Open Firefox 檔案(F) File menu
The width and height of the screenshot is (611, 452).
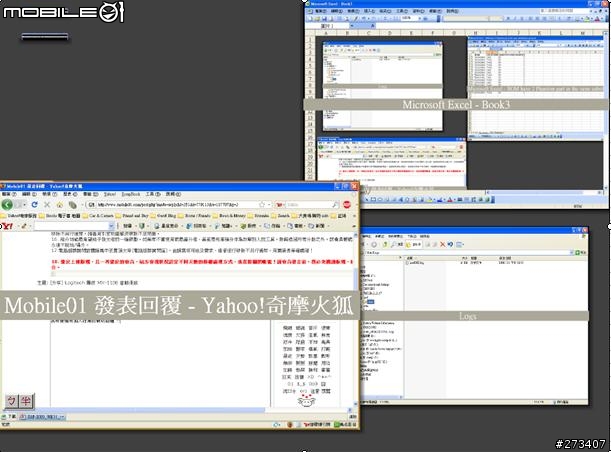[x=9, y=194]
